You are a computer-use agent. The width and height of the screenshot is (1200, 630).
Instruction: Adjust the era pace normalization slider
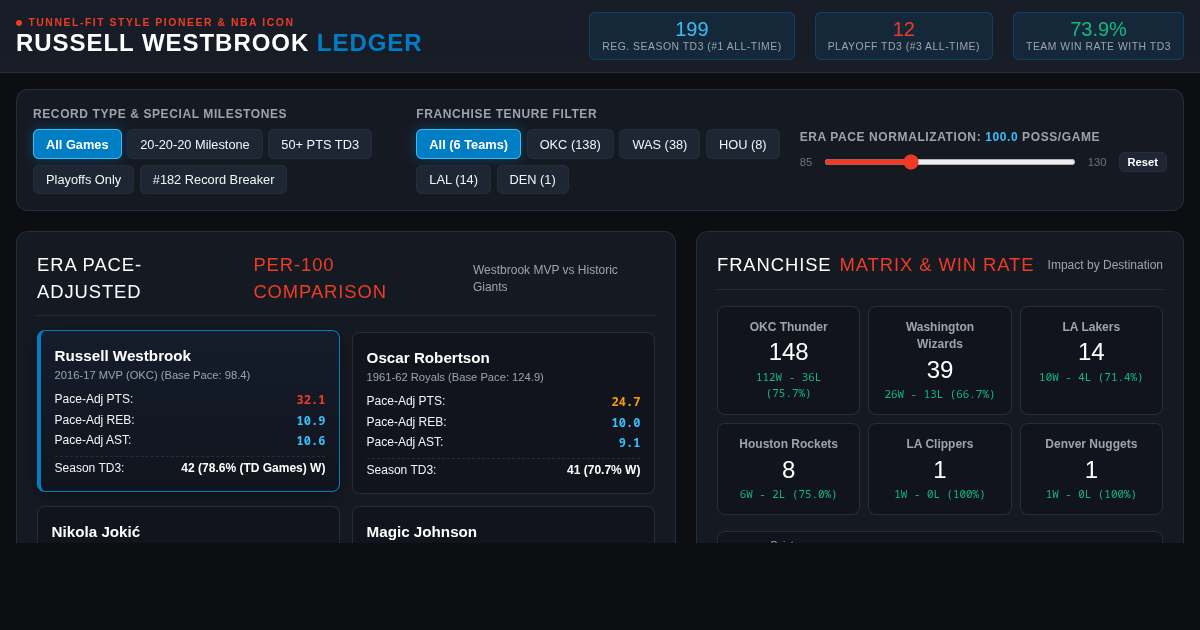coord(949,162)
